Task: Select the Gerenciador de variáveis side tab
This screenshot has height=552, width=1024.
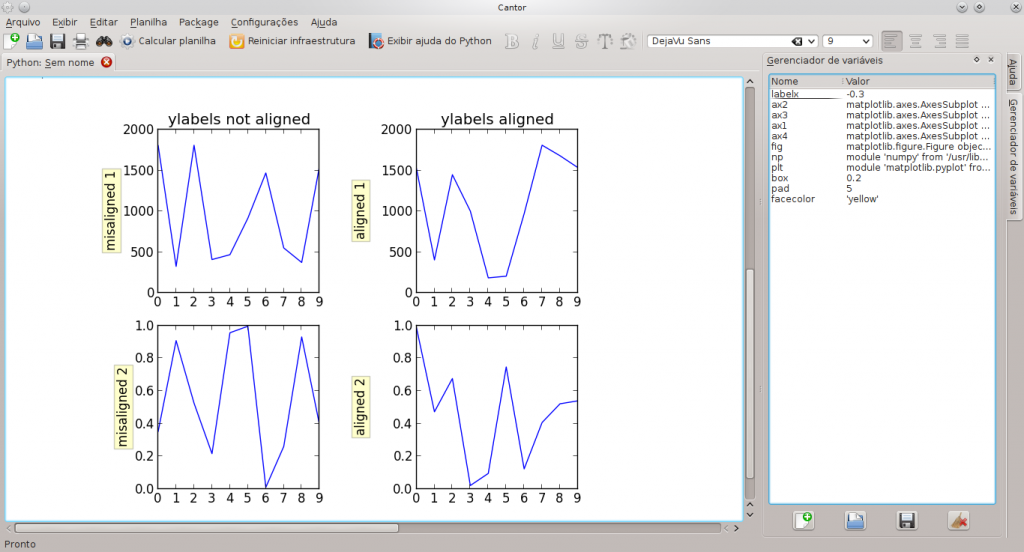Action: point(1014,155)
